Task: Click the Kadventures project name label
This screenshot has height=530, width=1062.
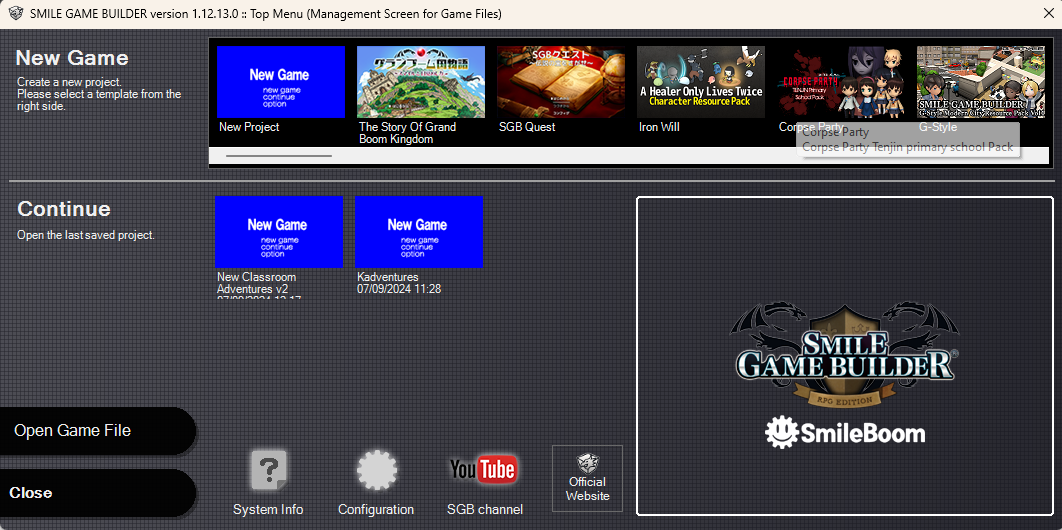Action: point(388,277)
